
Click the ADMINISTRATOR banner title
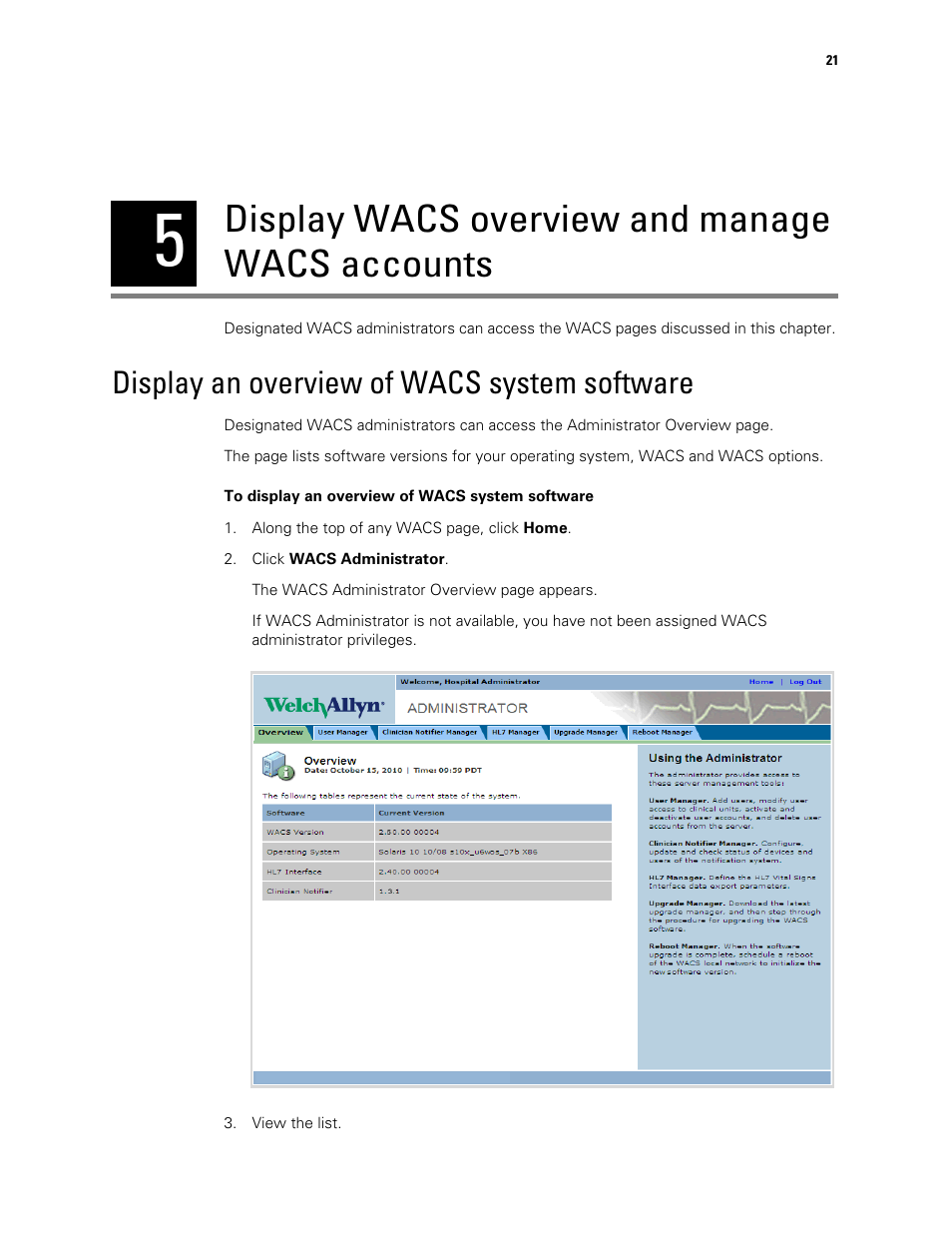point(468,708)
